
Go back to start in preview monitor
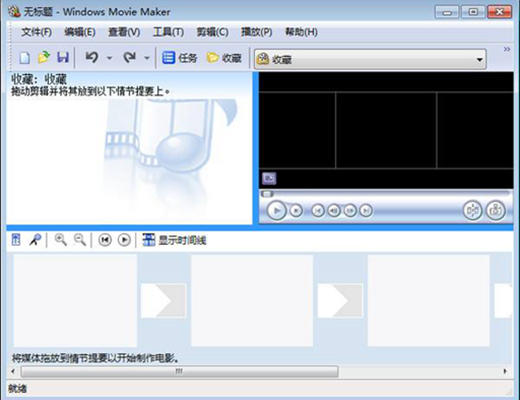click(x=318, y=211)
